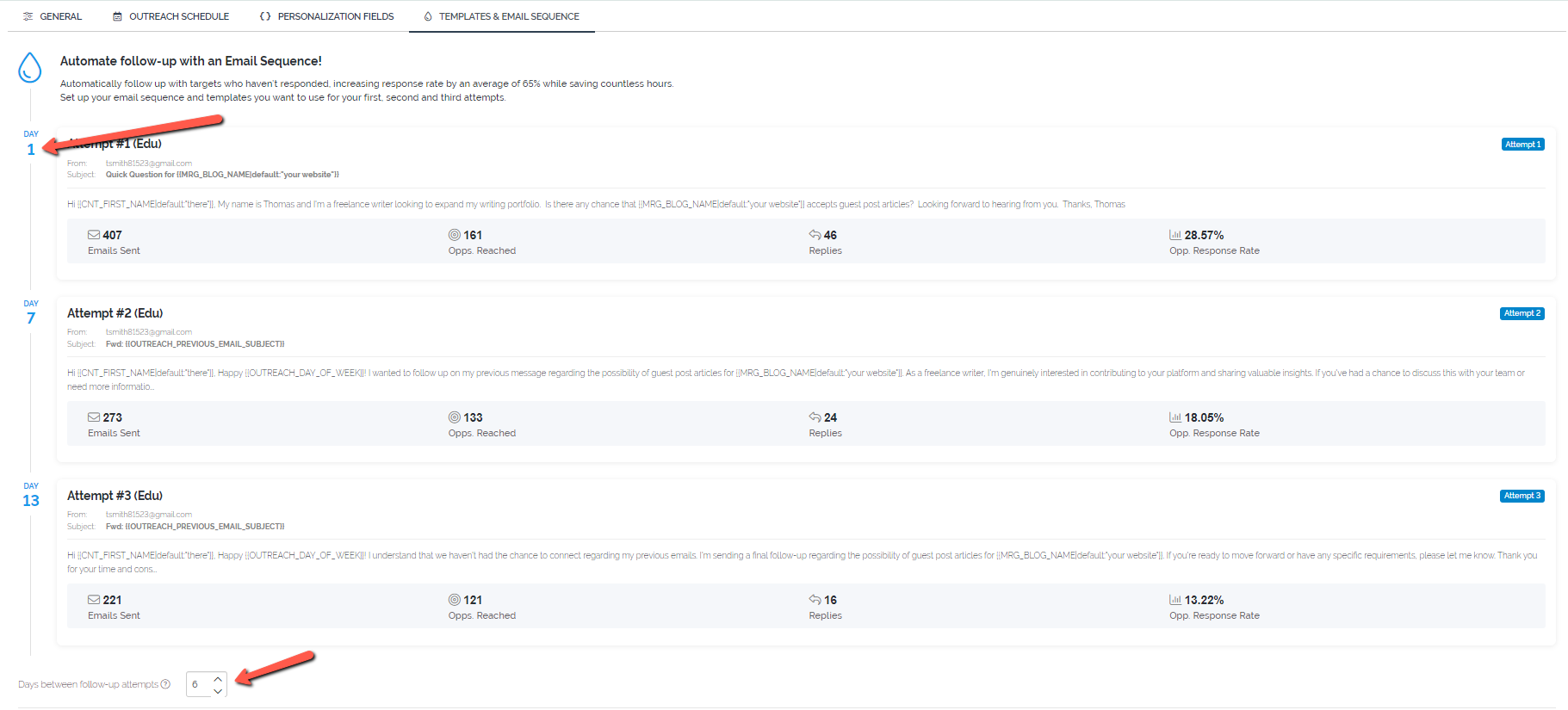Open help tooltip for days between follow-up attempts
Image resolution: width=1568 pixels, height=710 pixels.
tap(165, 684)
